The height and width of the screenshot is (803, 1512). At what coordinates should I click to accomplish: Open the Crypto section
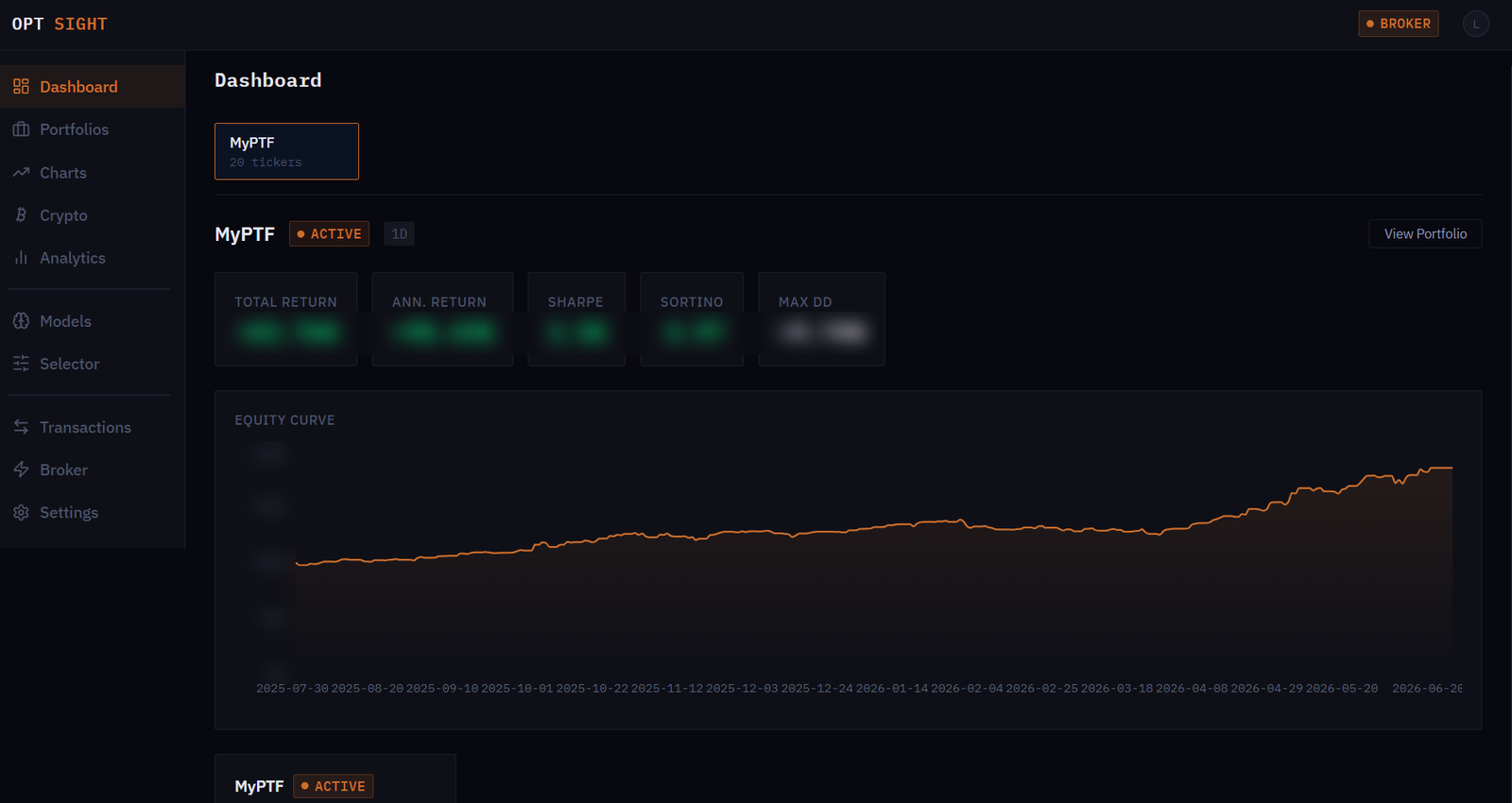[93, 215]
